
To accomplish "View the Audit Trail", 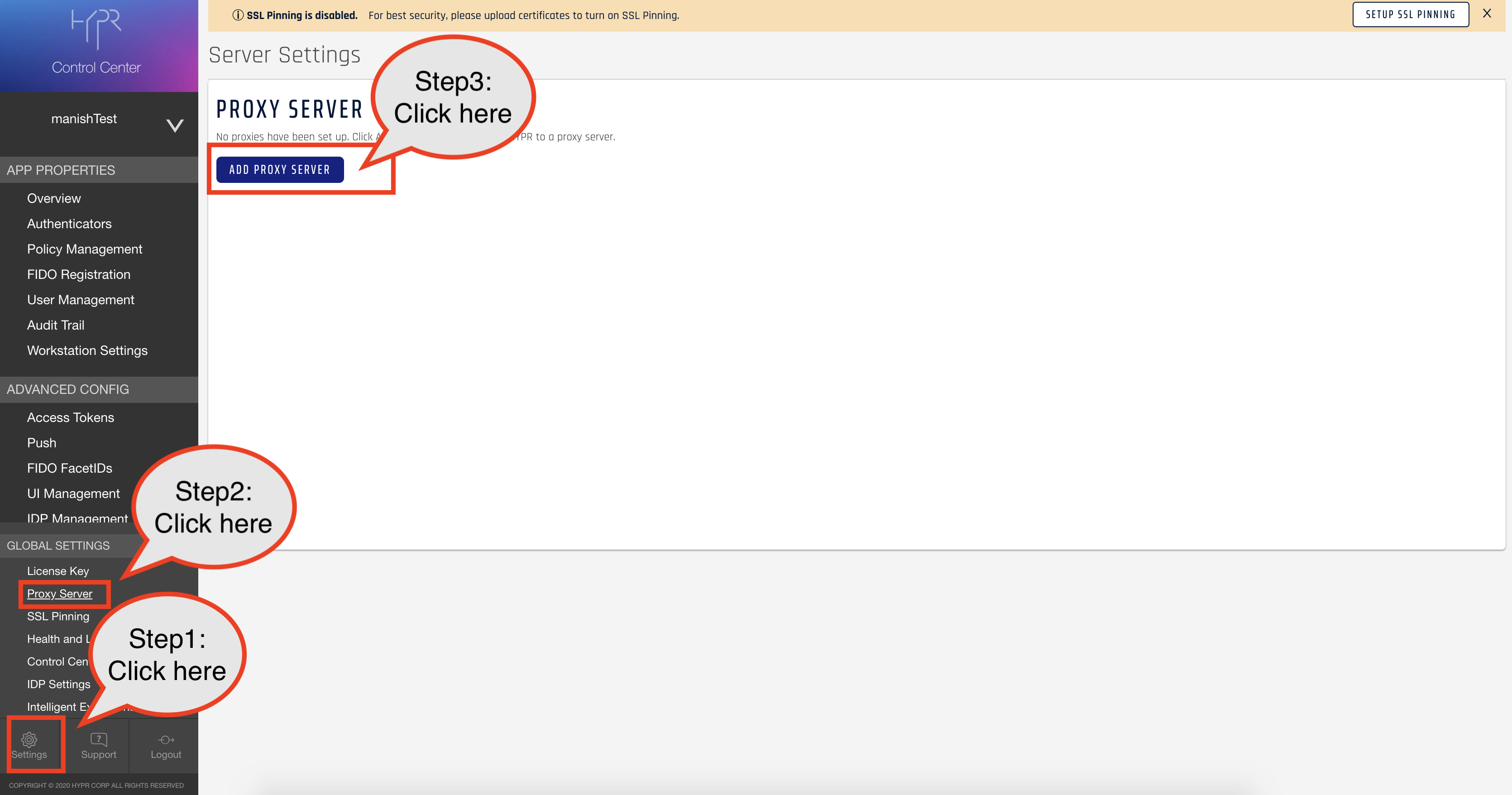I will (56, 325).
